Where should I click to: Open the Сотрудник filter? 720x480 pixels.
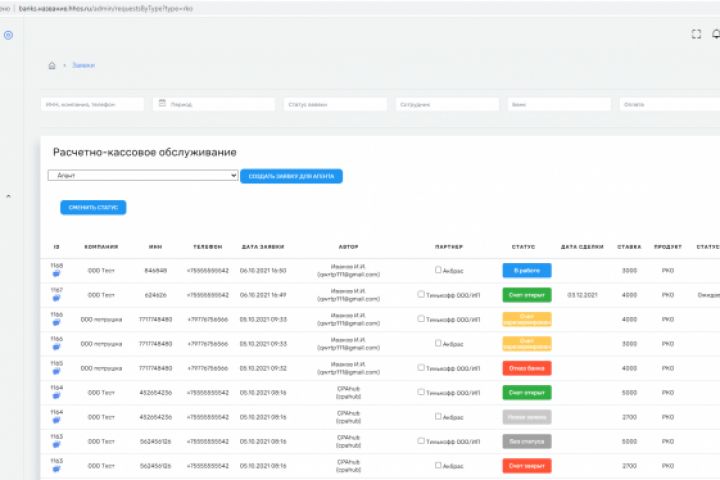point(447,104)
